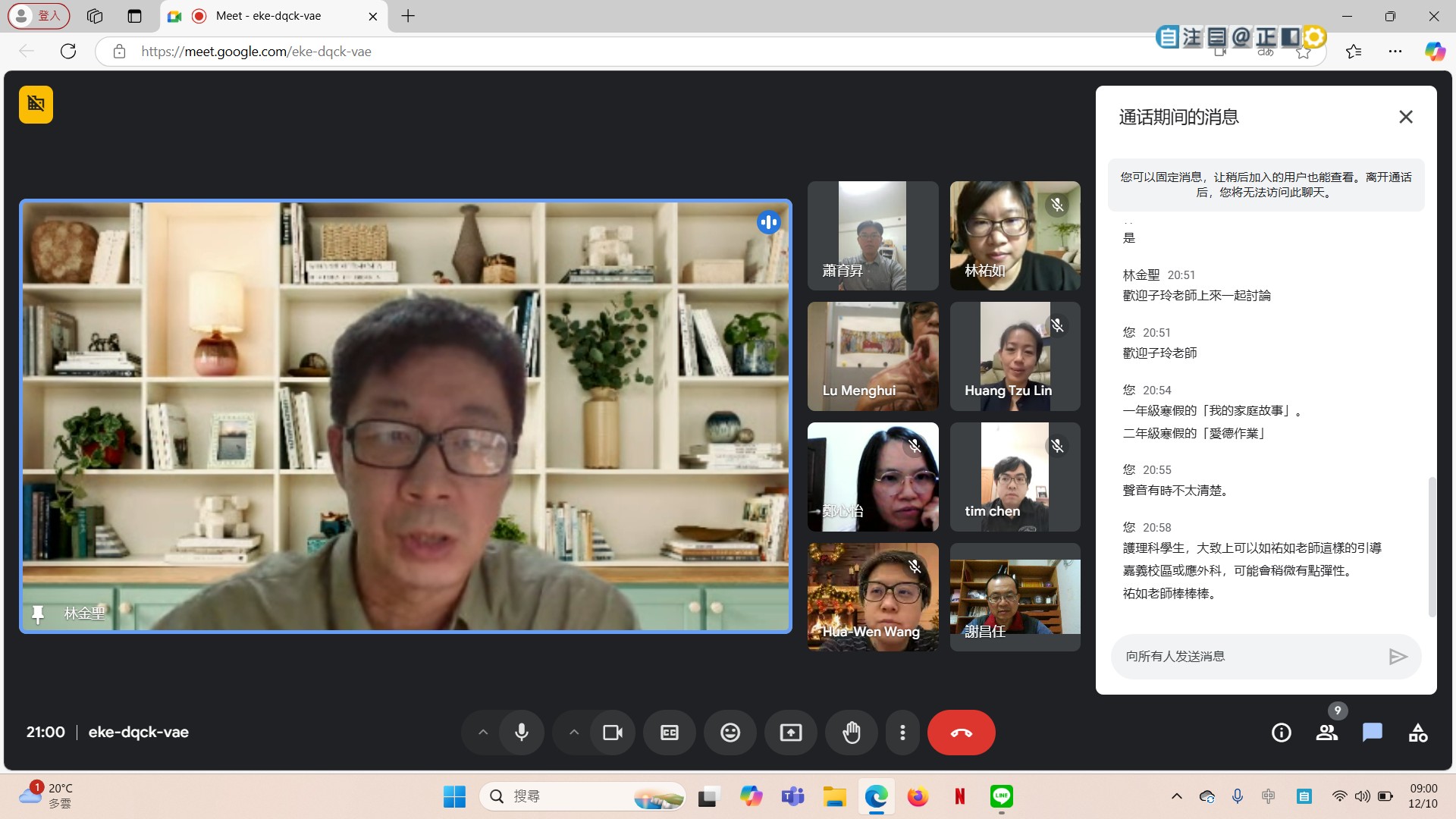1456x819 pixels.
Task: Select the Lu Menghui participant tile
Action: point(873,356)
